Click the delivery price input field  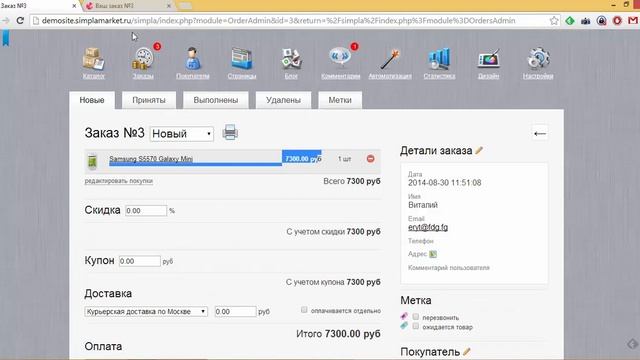(x=236, y=311)
